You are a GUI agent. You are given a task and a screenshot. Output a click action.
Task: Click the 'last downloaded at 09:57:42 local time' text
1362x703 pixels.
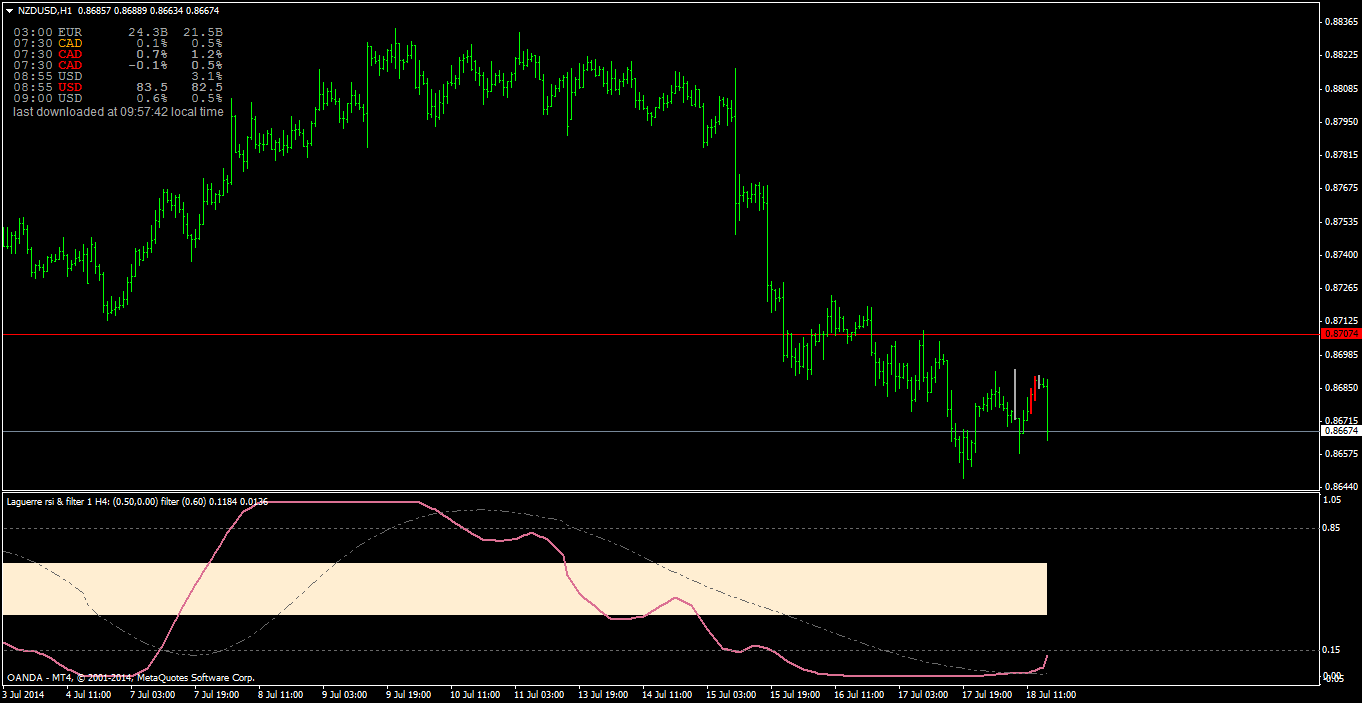118,112
